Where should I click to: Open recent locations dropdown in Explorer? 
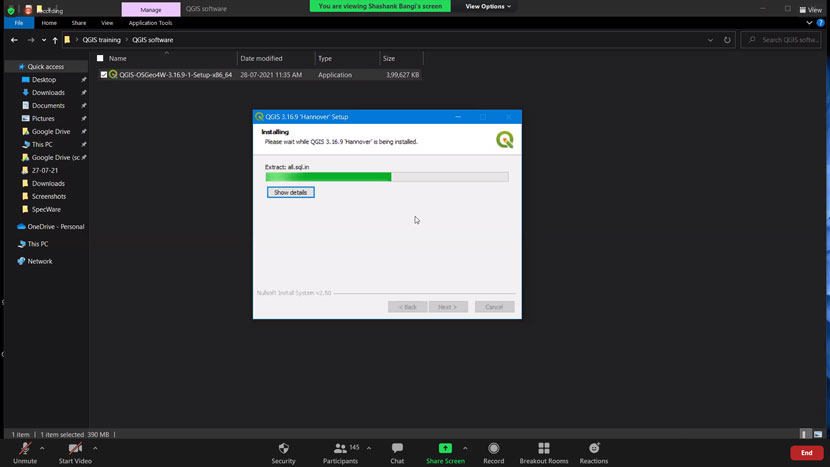pos(44,40)
